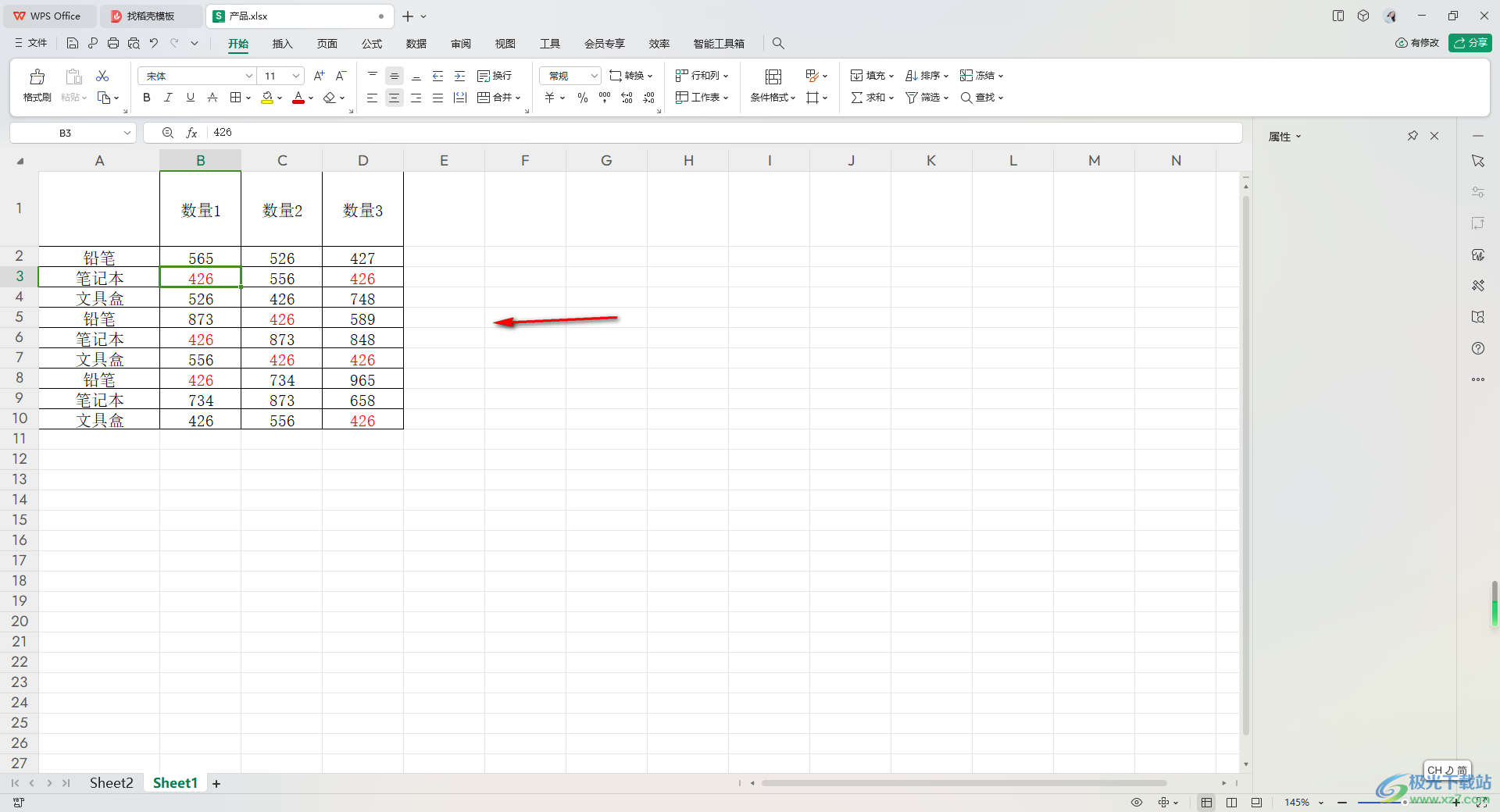Click the zoom icon in formula bar
Image resolution: width=1500 pixels, height=812 pixels.
click(x=167, y=133)
